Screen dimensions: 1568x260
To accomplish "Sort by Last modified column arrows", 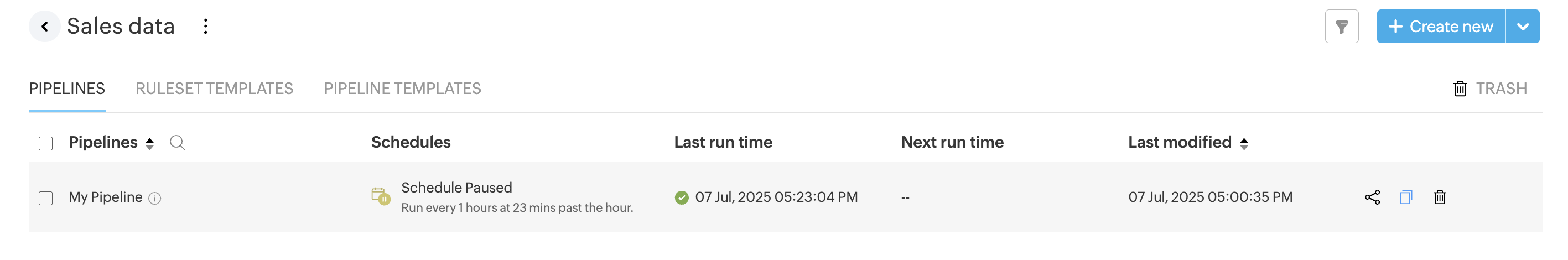I will coord(1244,144).
